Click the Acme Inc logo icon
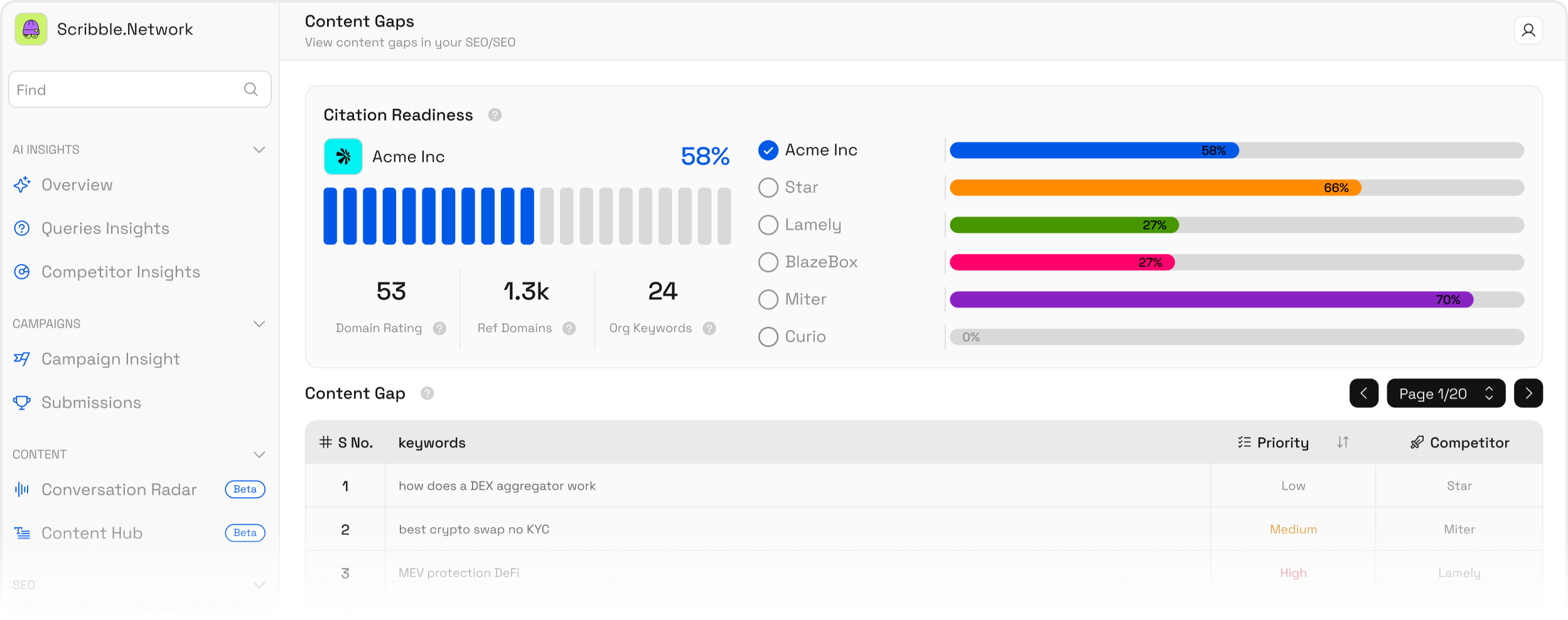Viewport: 1568px width, 620px height. [343, 156]
